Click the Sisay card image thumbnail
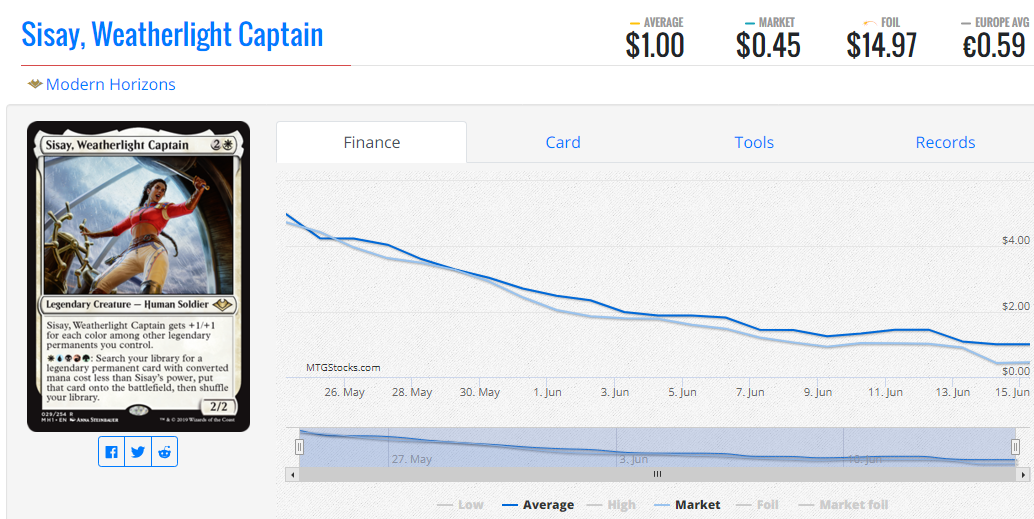 pos(138,276)
